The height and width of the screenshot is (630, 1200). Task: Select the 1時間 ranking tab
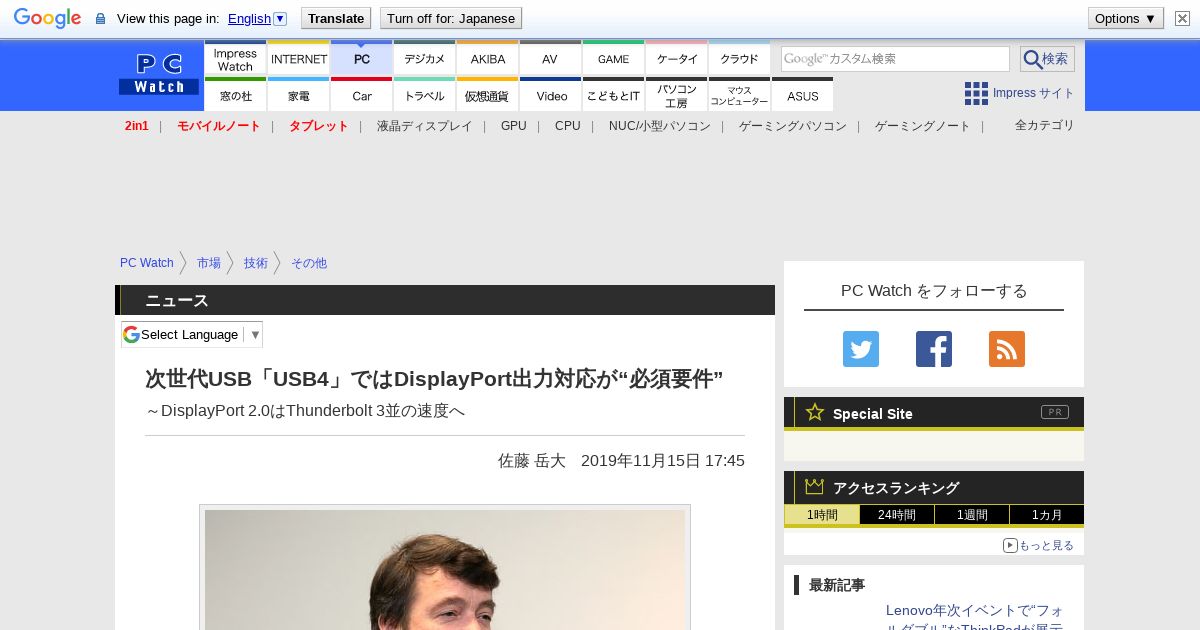pos(822,515)
